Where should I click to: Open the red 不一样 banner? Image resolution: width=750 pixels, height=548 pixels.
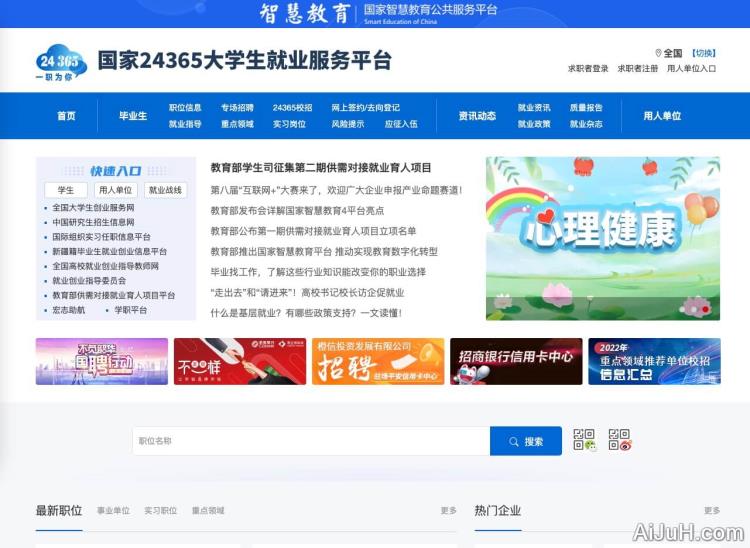pos(240,362)
